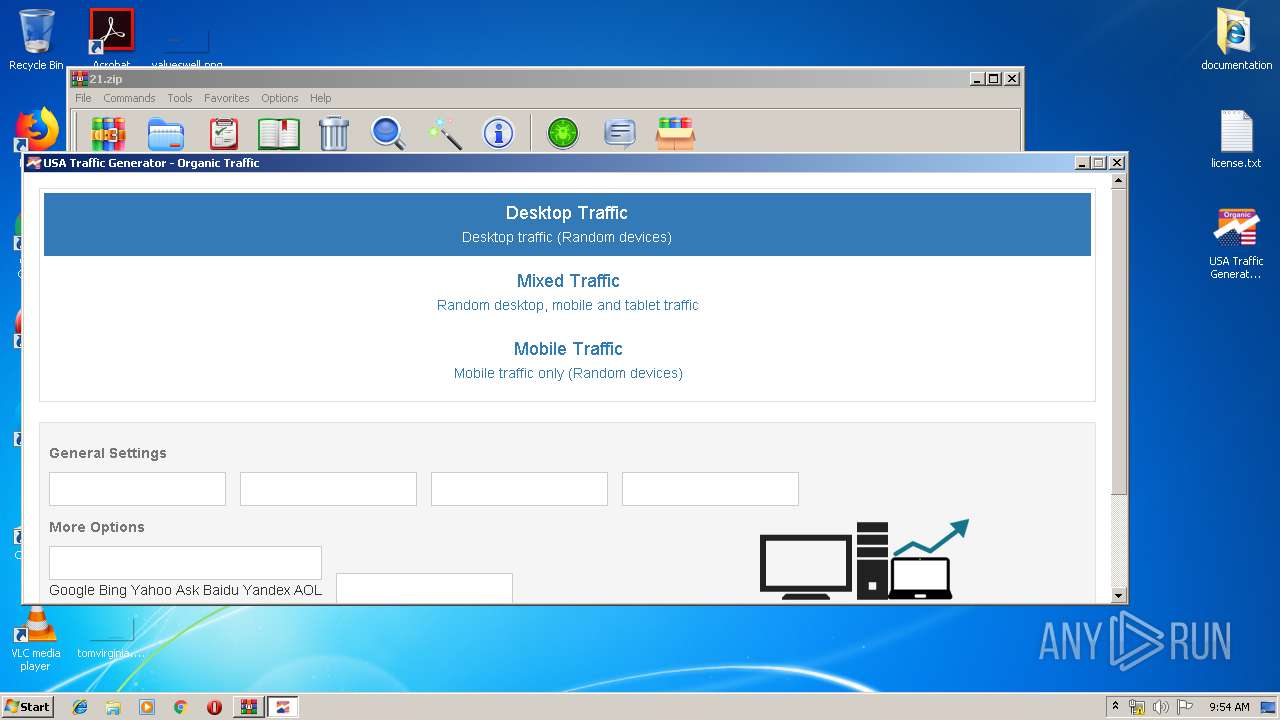Show hidden system tray icons
The image size is (1280, 720).
pyautogui.click(x=1116, y=707)
